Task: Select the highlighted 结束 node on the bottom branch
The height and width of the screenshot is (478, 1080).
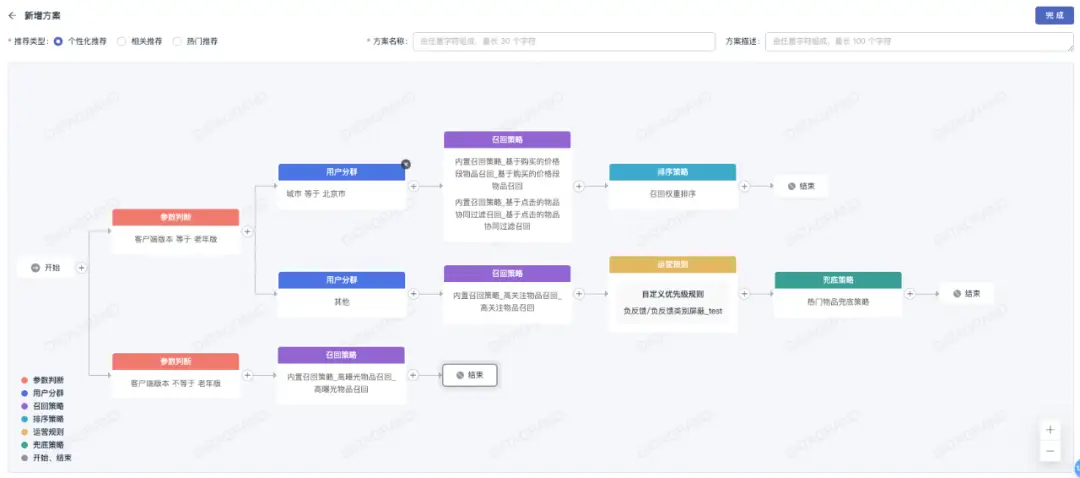Action: click(470, 375)
